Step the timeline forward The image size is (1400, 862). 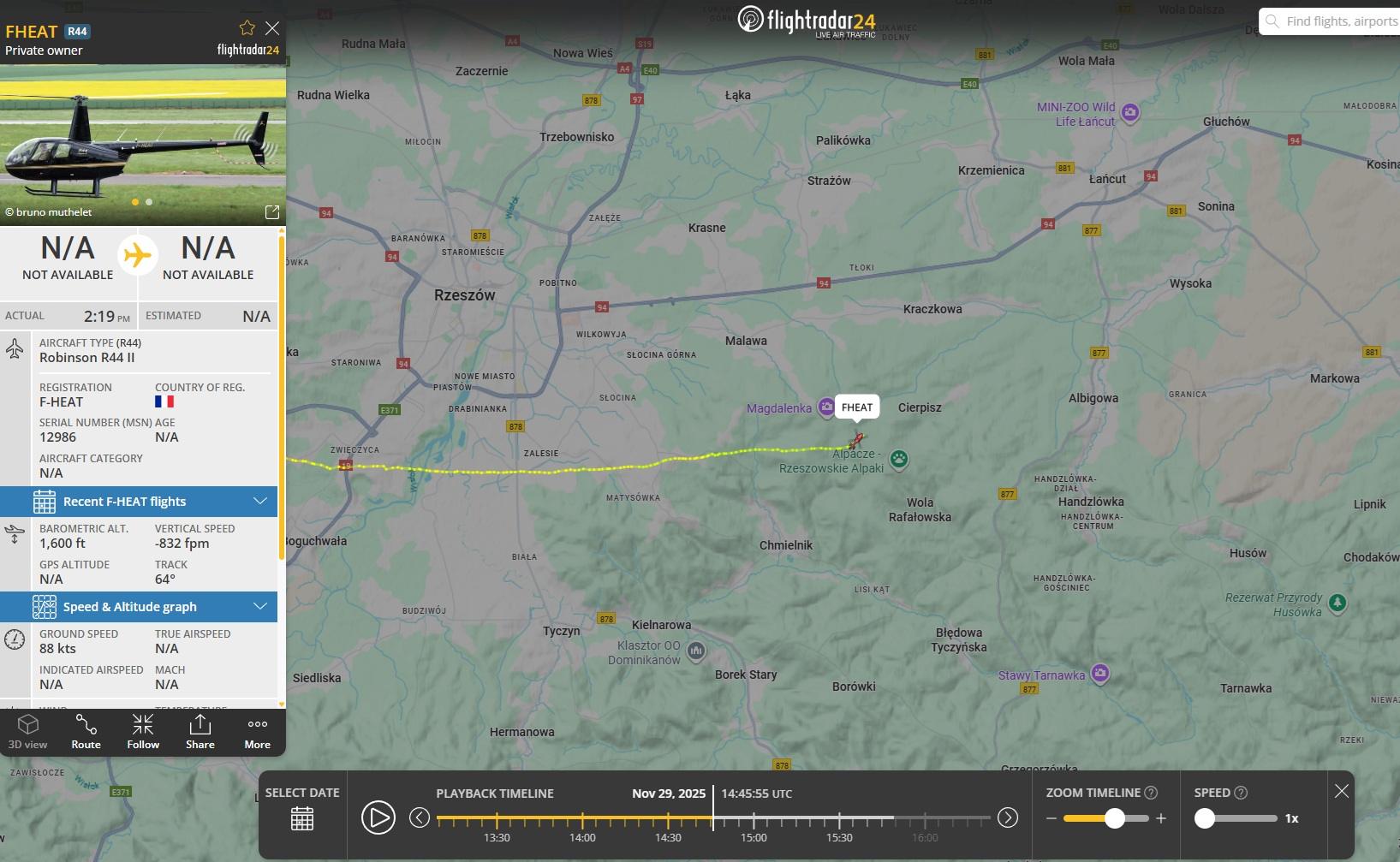[x=1008, y=817]
